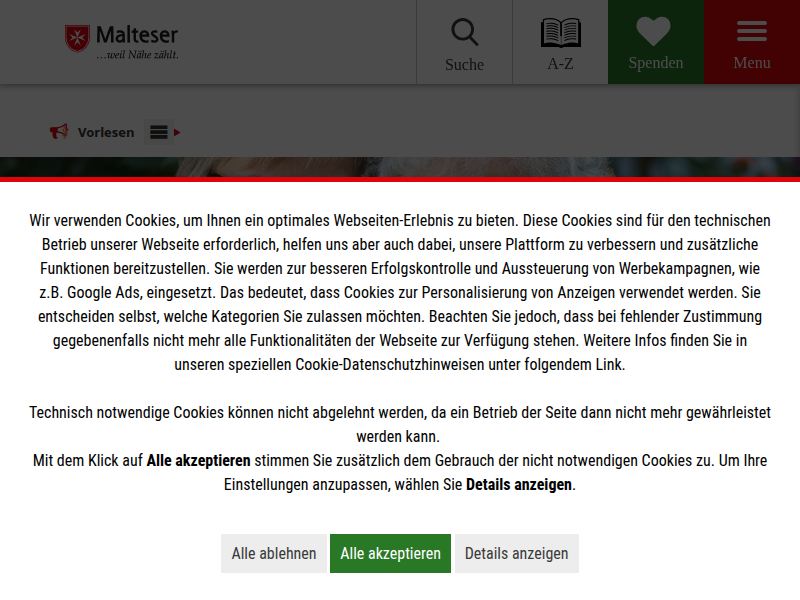Open the hamburger icon above Menu
The width and height of the screenshot is (800, 600).
pos(752,32)
